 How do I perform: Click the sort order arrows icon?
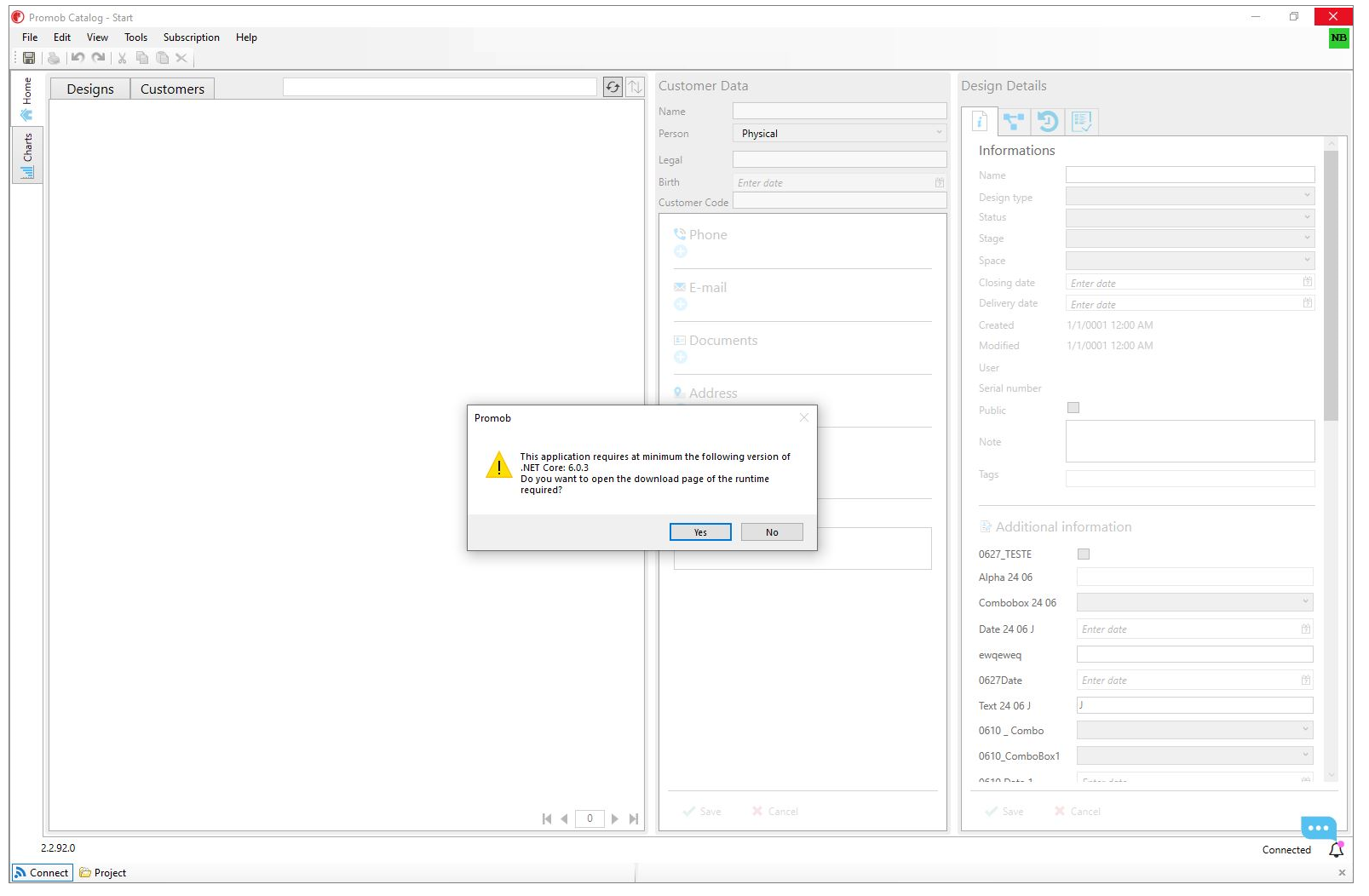click(x=635, y=87)
